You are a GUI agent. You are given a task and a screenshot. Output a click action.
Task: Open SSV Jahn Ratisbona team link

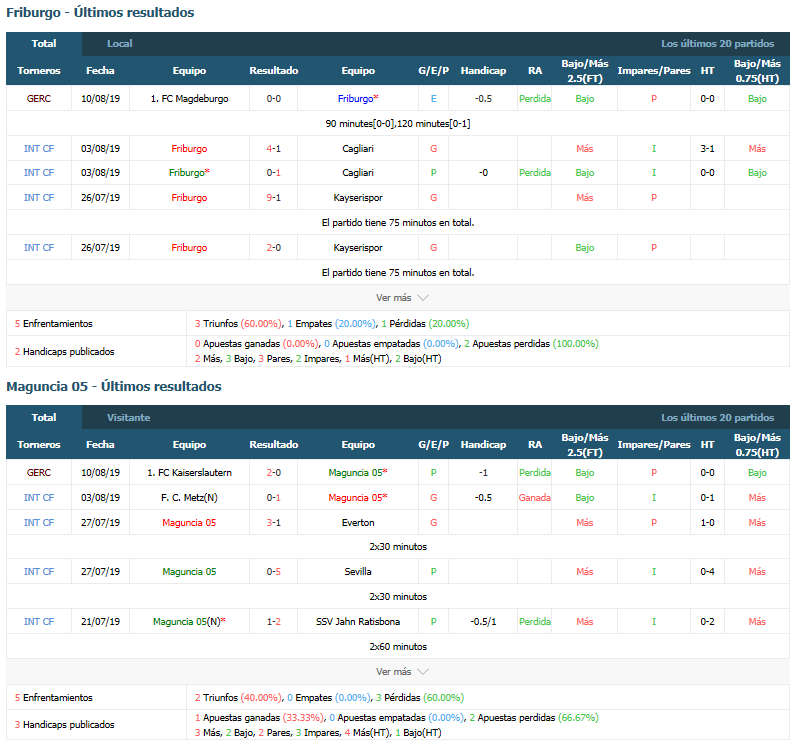tap(358, 621)
